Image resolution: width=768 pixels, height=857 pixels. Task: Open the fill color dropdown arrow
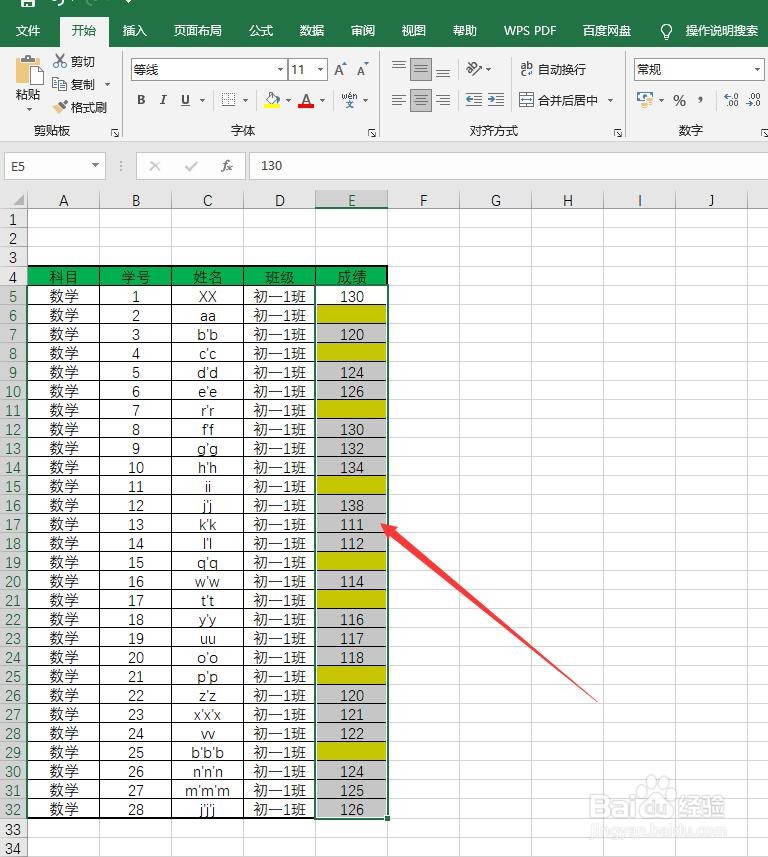tap(288, 101)
